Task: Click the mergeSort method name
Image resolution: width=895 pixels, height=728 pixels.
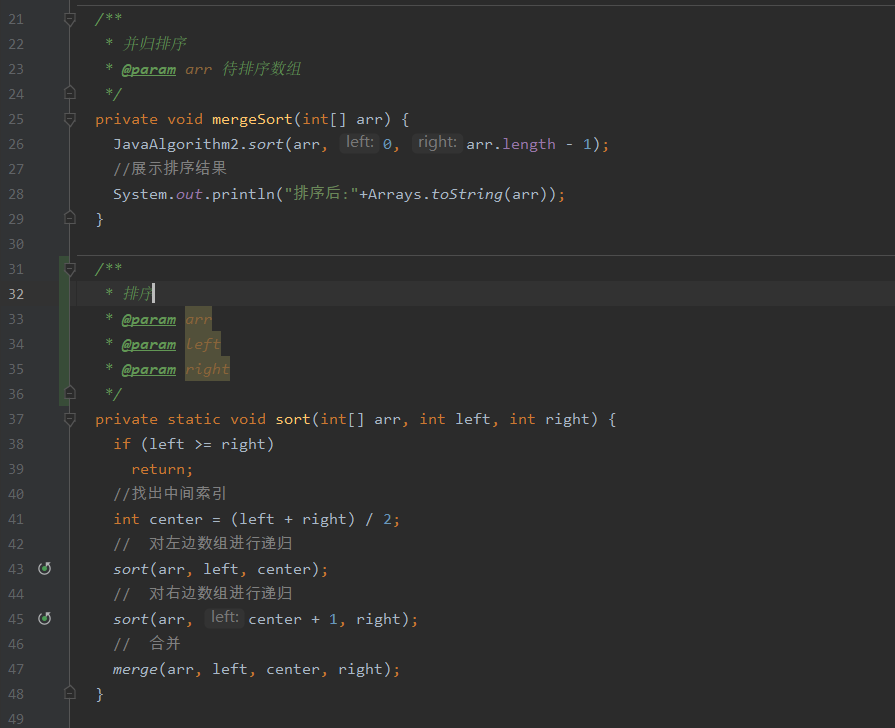Action: tap(252, 119)
